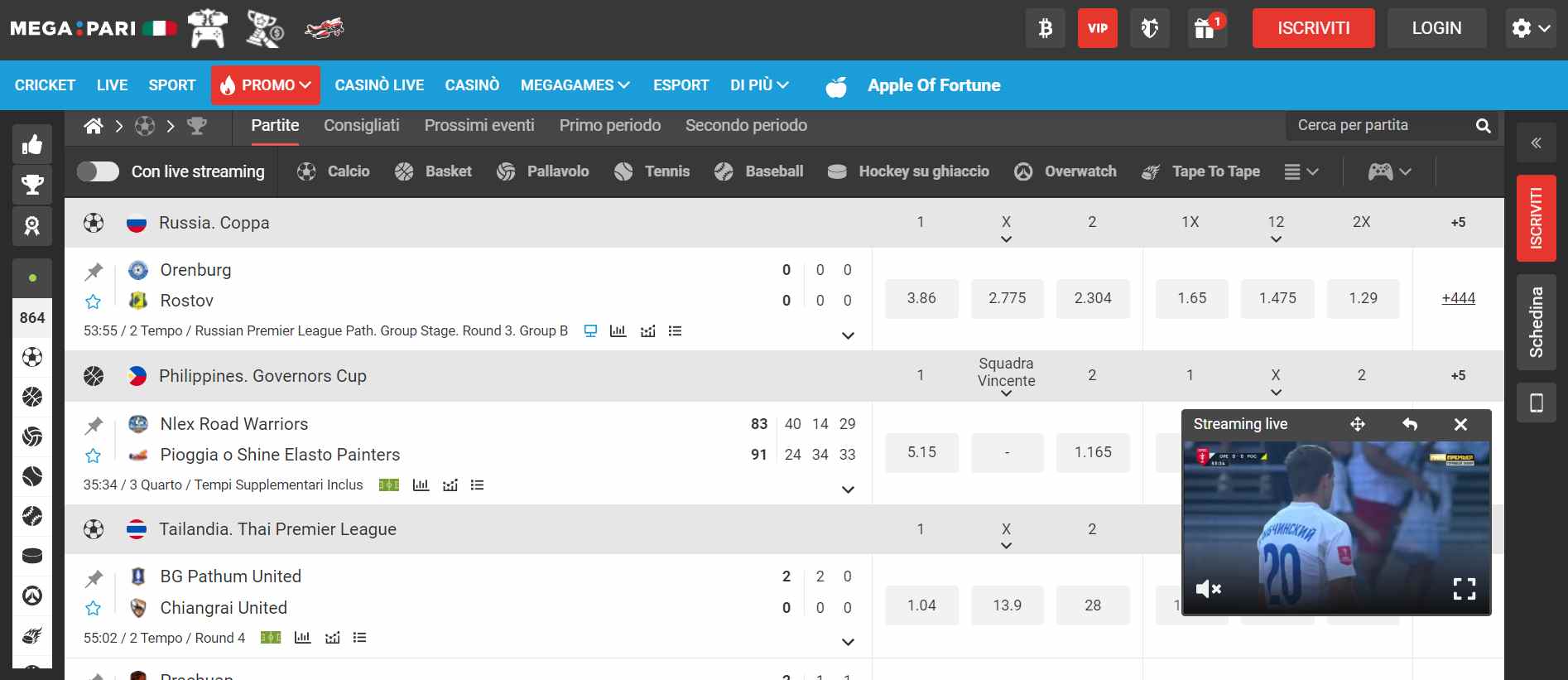1568x680 pixels.
Task: Click the search magnifier icon
Action: coord(1483,126)
